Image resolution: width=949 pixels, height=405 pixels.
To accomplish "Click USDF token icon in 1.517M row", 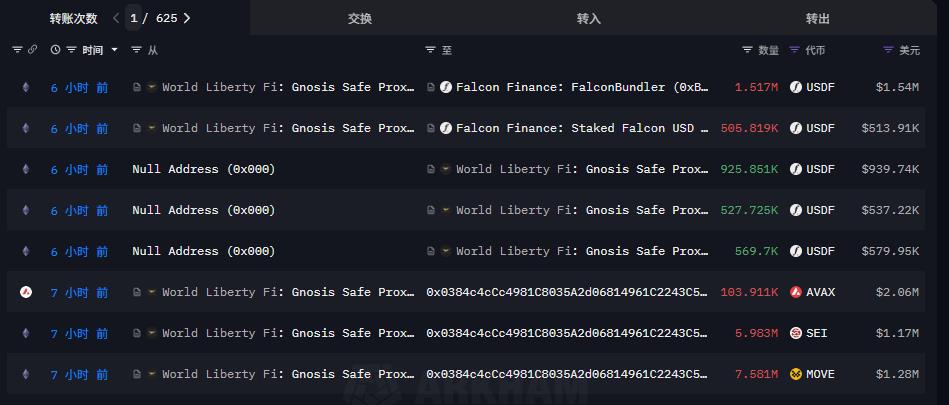I will [796, 87].
